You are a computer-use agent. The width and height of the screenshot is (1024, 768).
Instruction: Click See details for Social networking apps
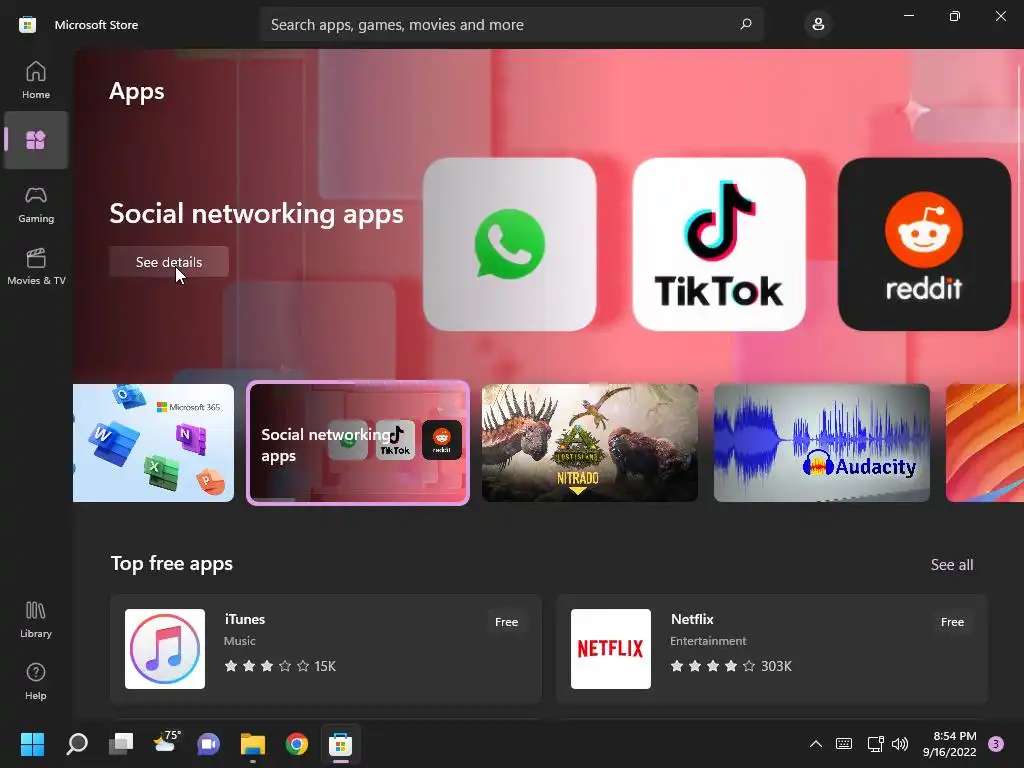click(168, 262)
